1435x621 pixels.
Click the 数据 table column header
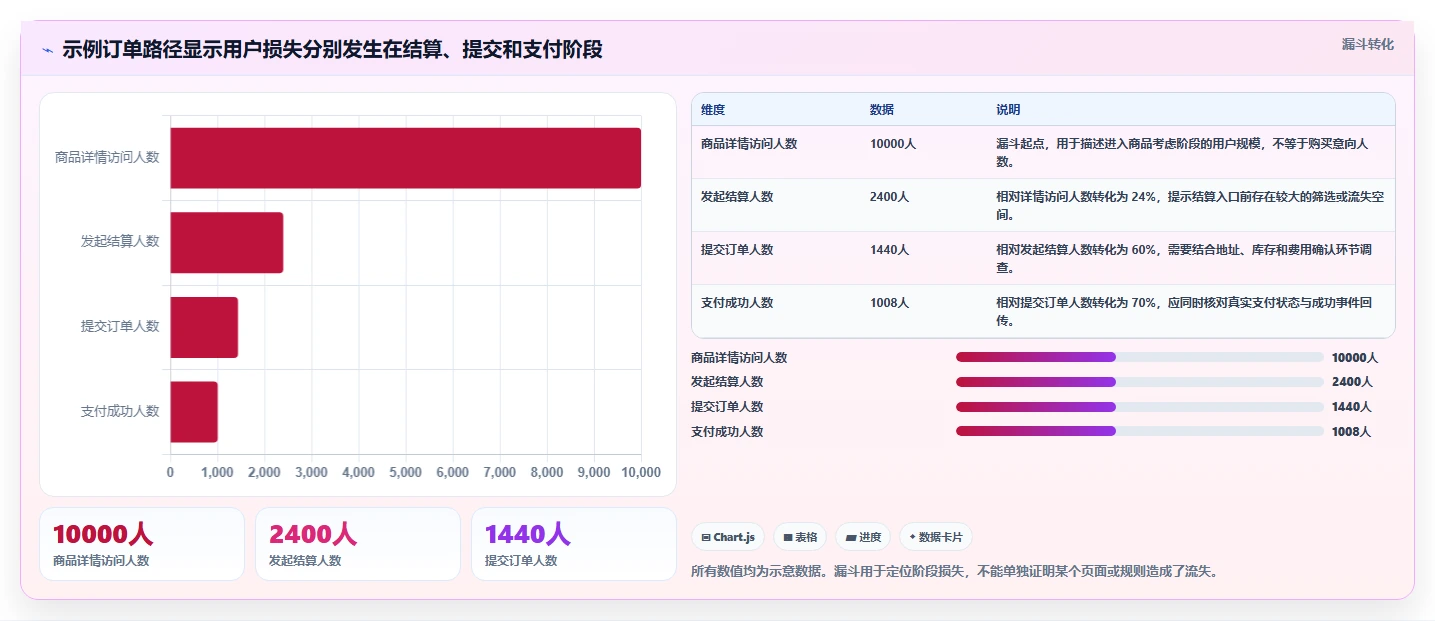[x=882, y=110]
